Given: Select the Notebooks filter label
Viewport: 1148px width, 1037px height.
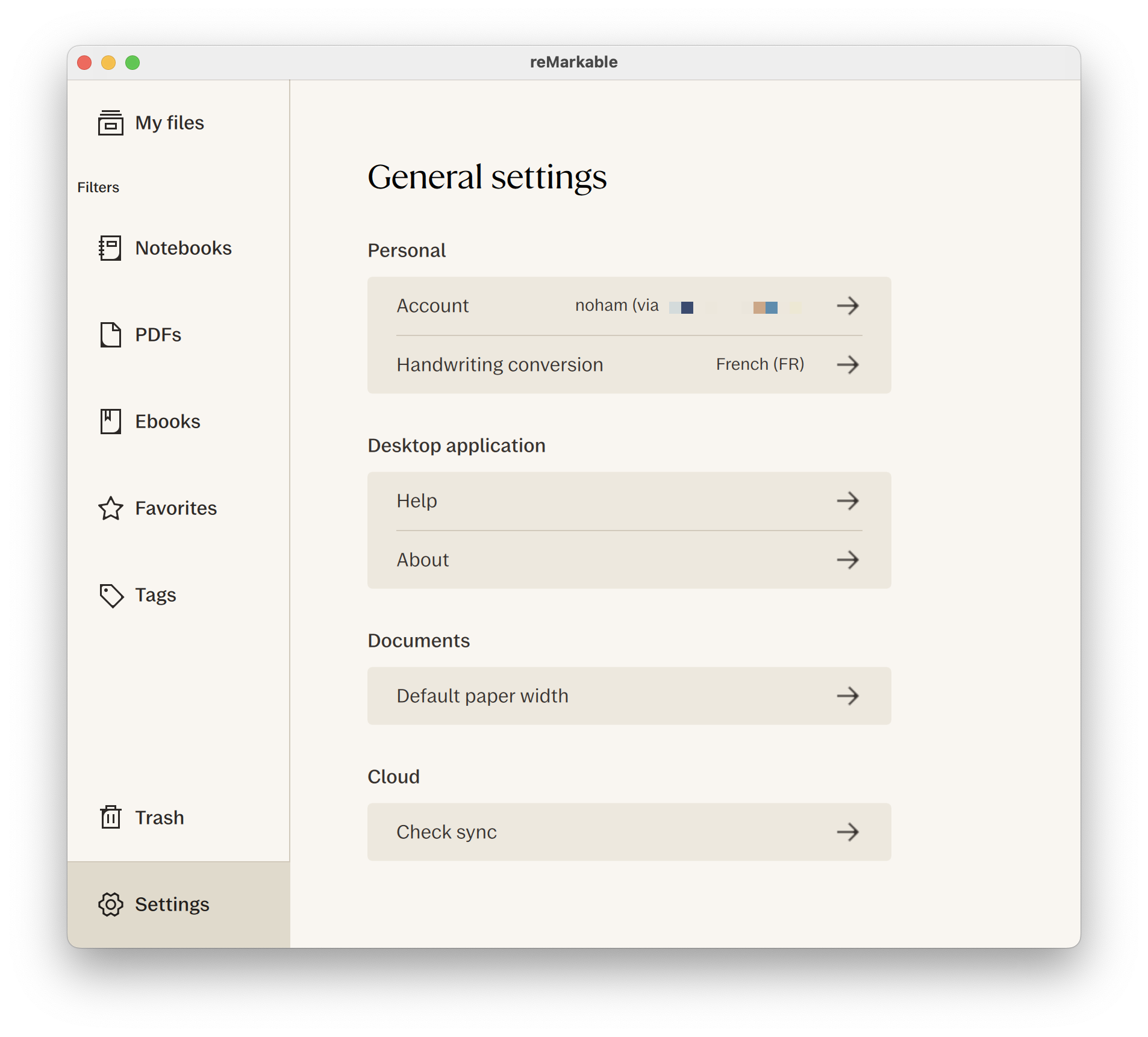Looking at the screenshot, I should click(183, 248).
